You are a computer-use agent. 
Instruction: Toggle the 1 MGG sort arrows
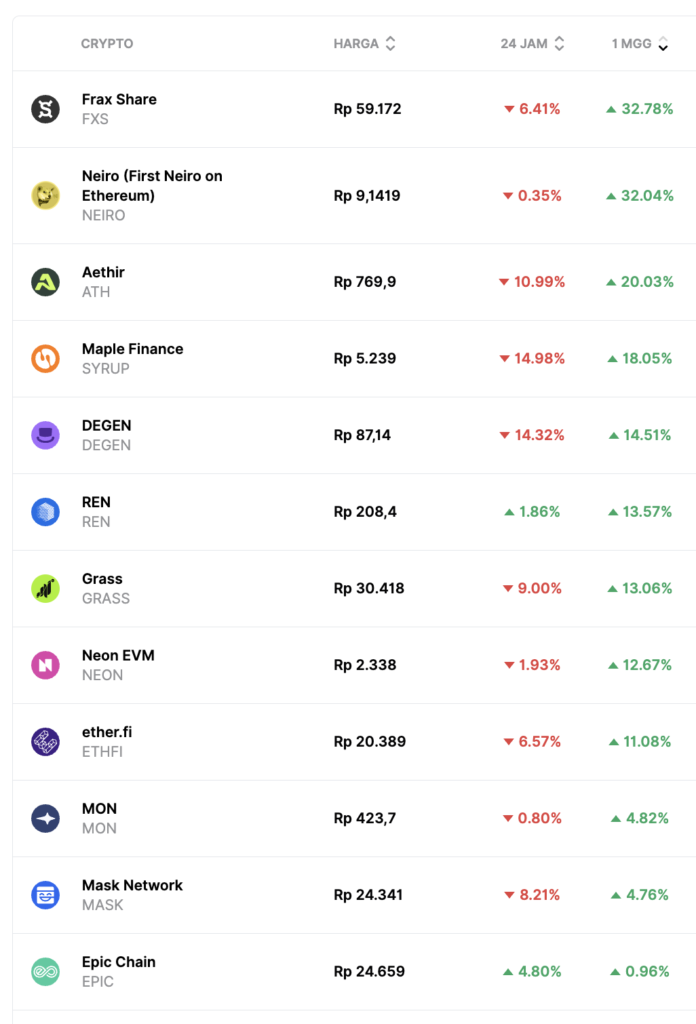[x=663, y=44]
